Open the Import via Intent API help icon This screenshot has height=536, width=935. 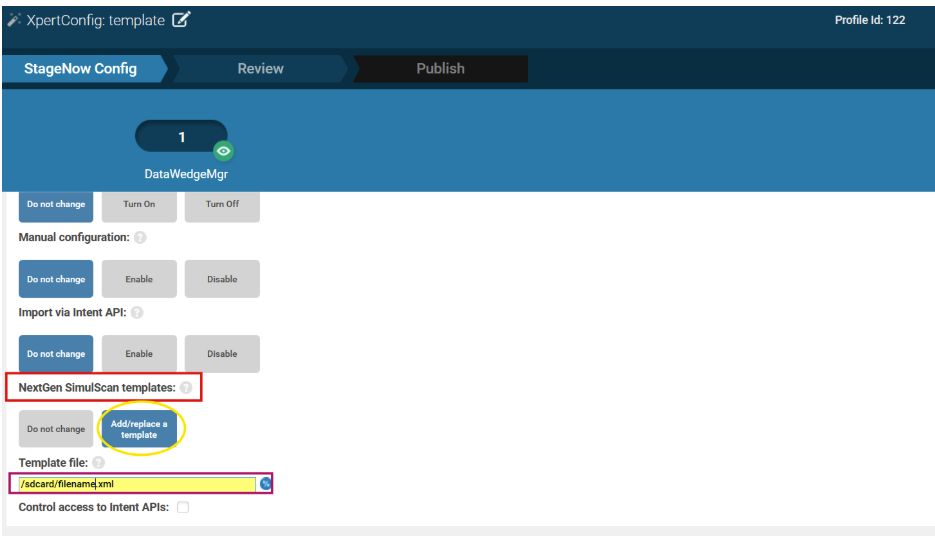[137, 312]
